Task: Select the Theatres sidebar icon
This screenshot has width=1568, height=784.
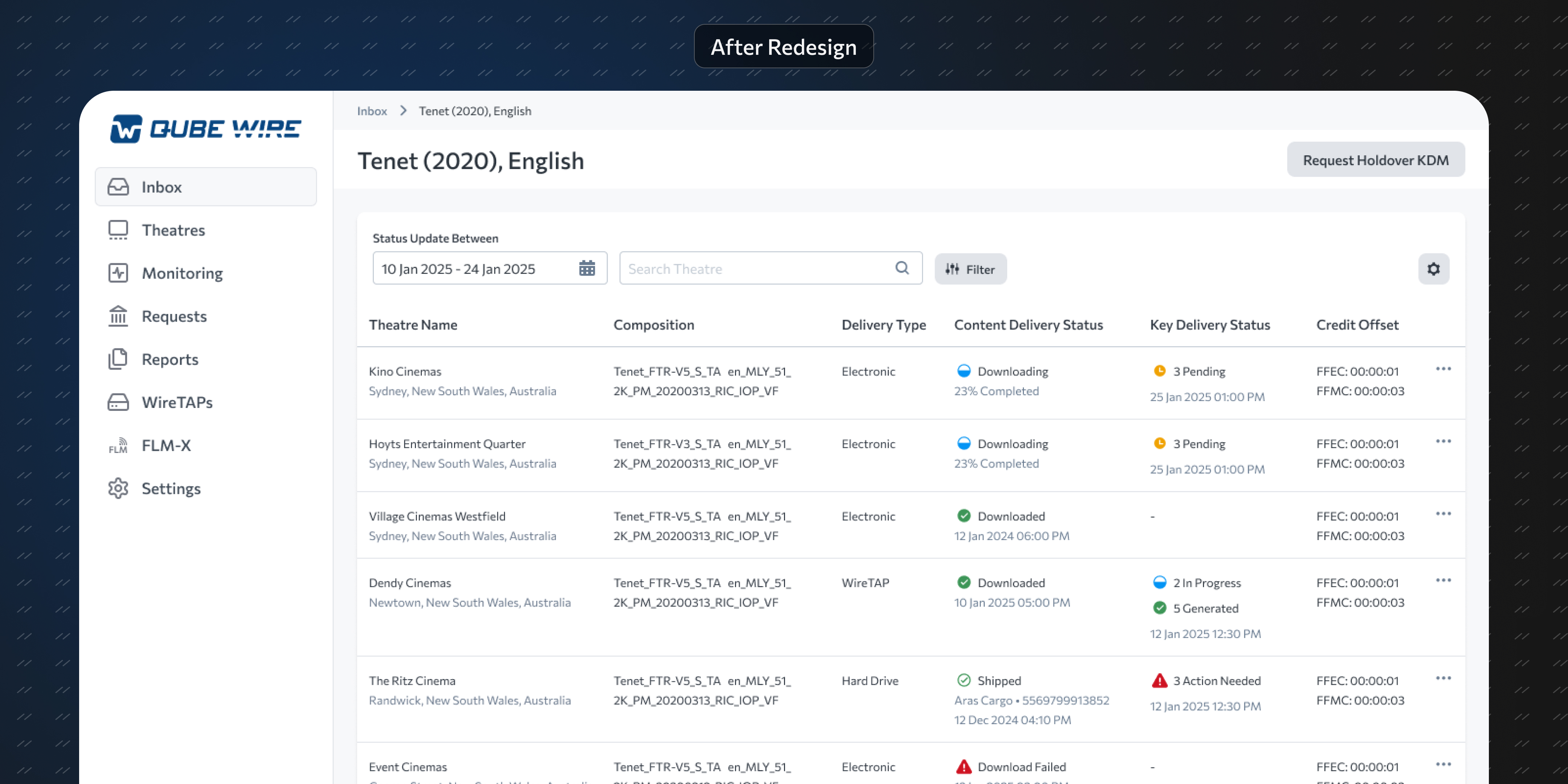Action: (x=118, y=229)
